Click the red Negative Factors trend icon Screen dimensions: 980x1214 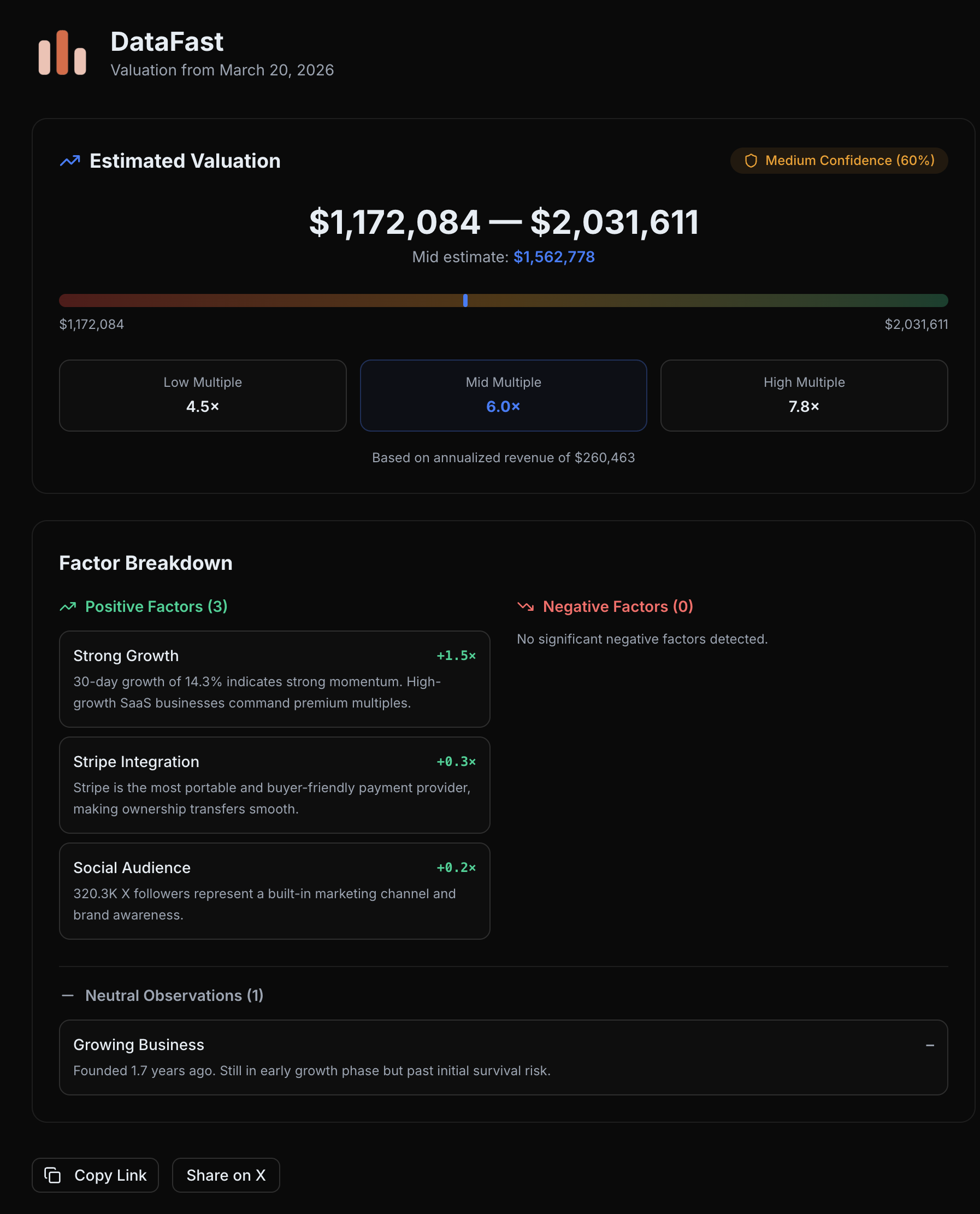[x=525, y=606]
